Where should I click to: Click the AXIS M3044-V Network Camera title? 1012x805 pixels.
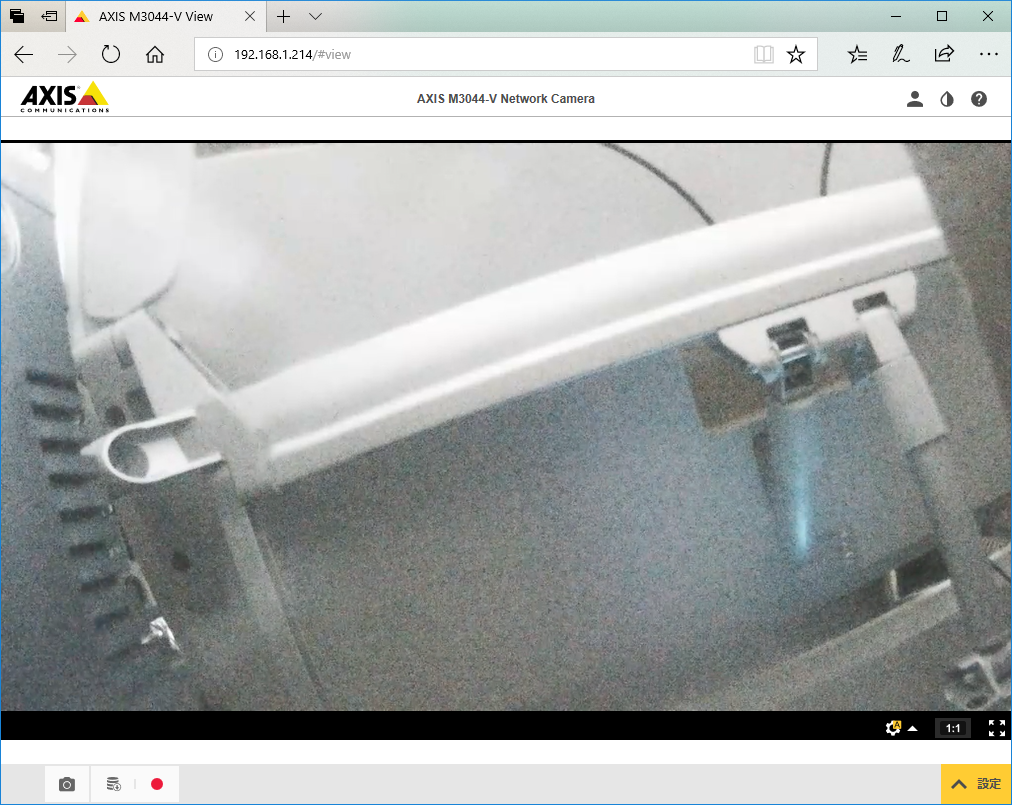[x=506, y=99]
